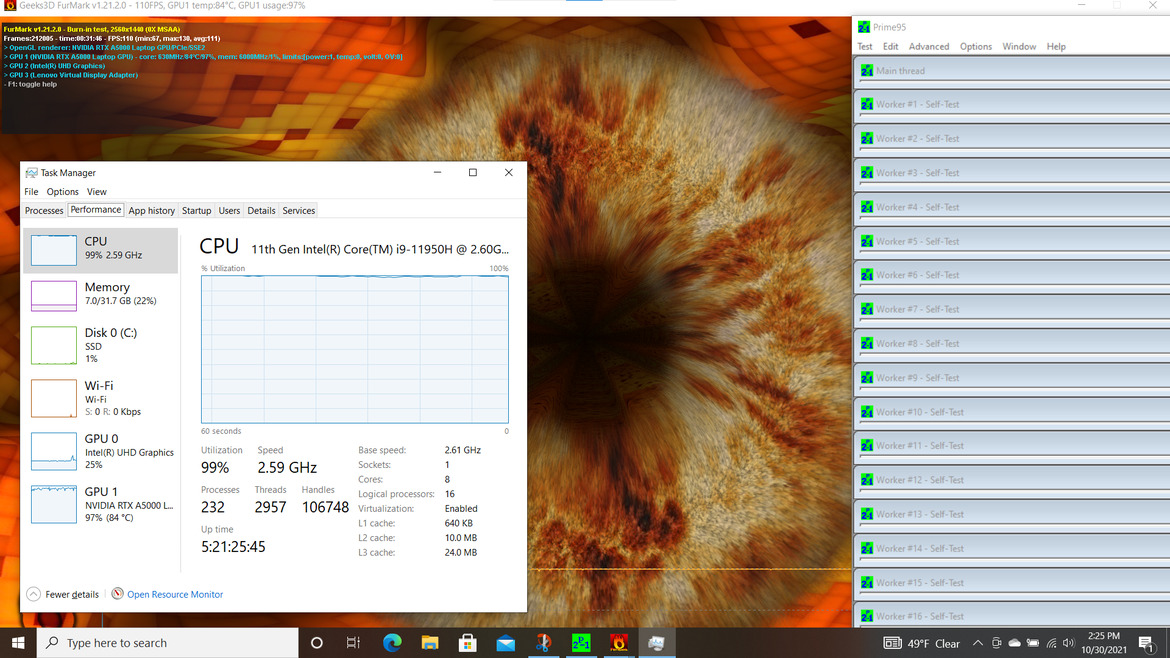
Task: Click the Worker #4 Self-Test window icon
Action: 866,207
